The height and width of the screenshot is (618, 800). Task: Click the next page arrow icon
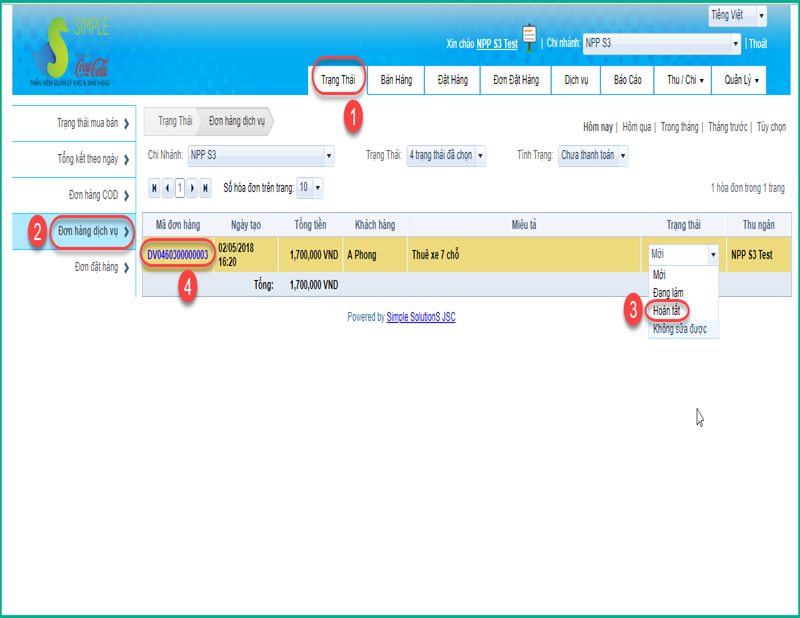(x=193, y=188)
